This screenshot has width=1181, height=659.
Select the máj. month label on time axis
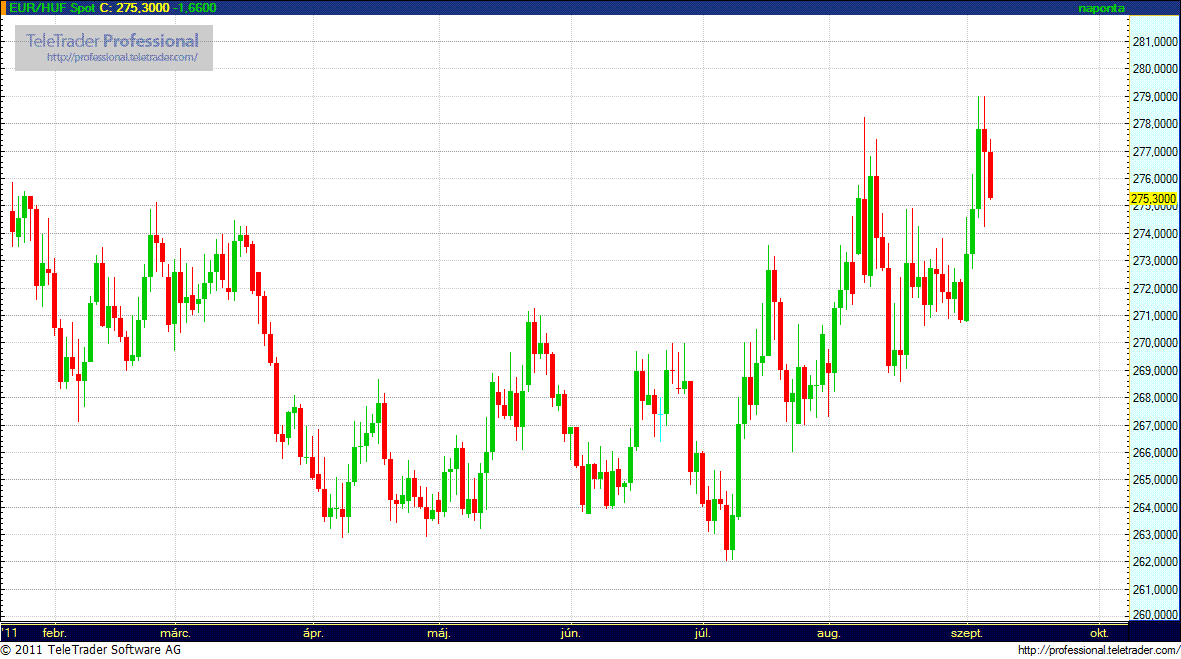coord(439,633)
